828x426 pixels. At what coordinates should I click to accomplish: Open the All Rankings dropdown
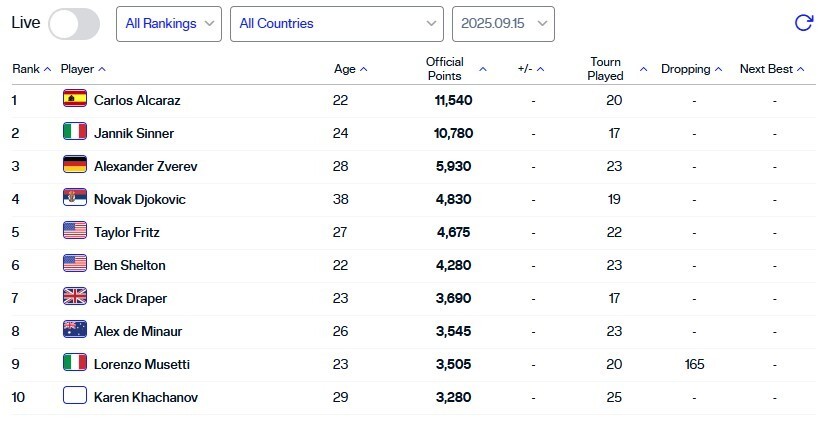(x=169, y=23)
